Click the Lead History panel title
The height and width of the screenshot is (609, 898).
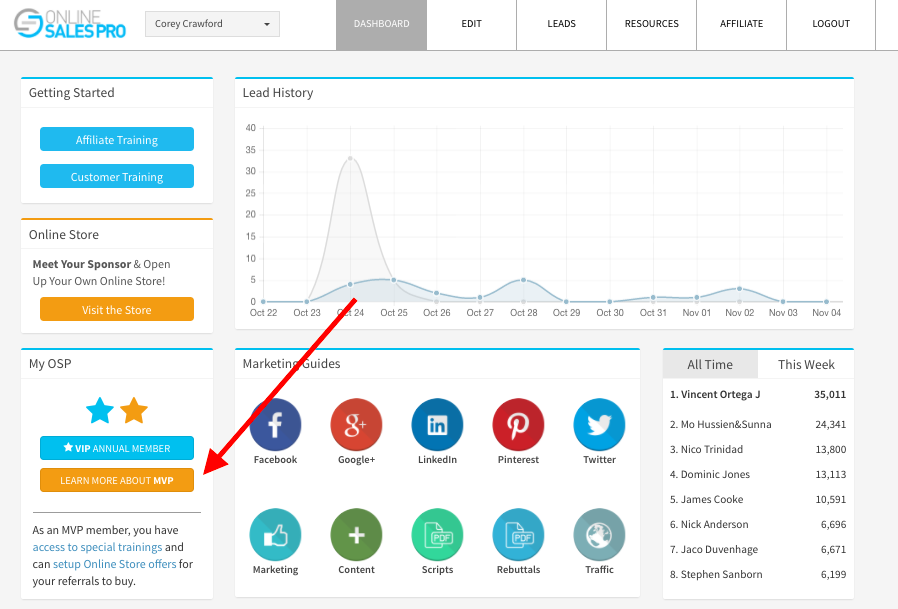coord(278,93)
